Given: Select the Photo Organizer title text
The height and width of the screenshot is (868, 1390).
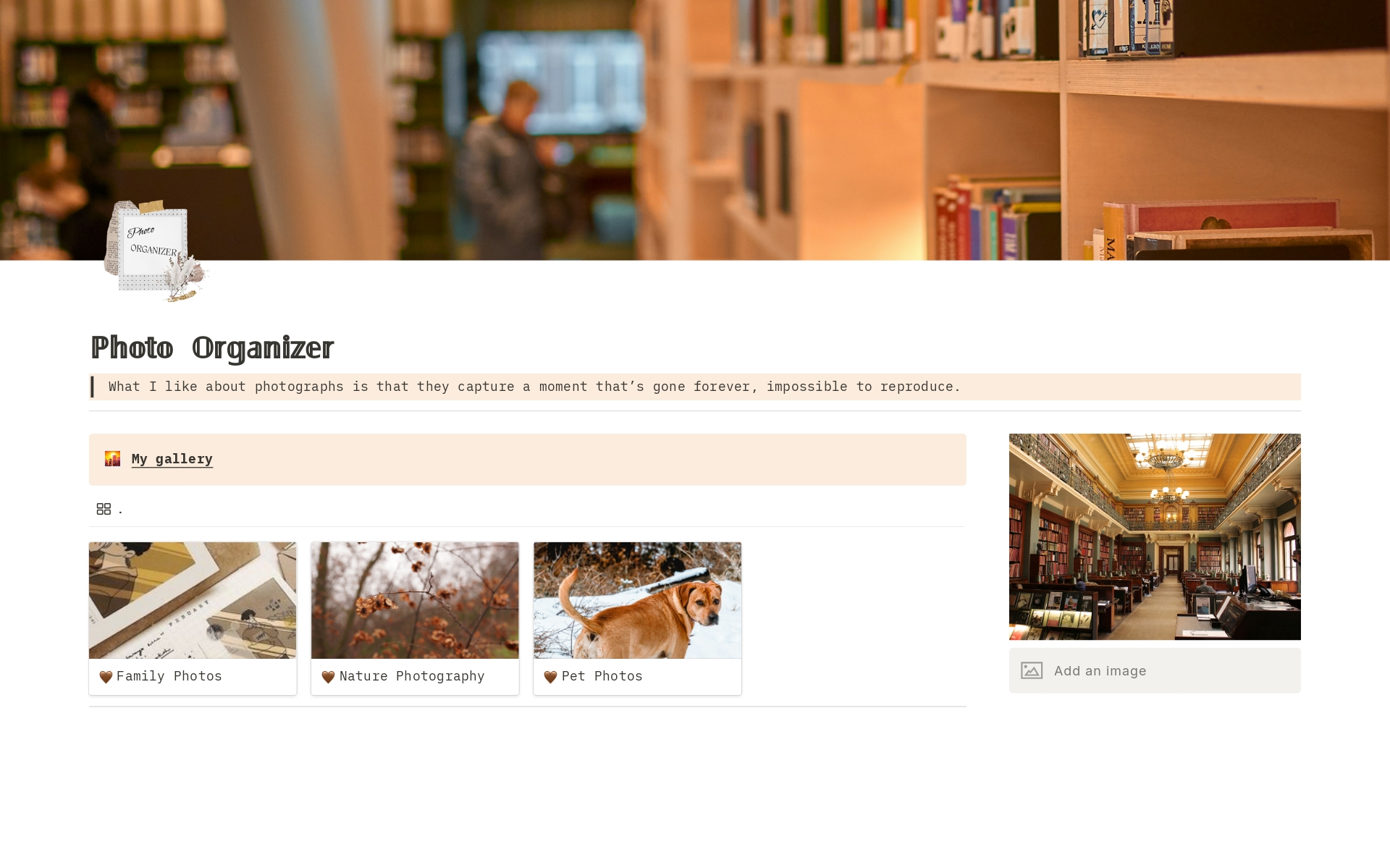Looking at the screenshot, I should [212, 349].
